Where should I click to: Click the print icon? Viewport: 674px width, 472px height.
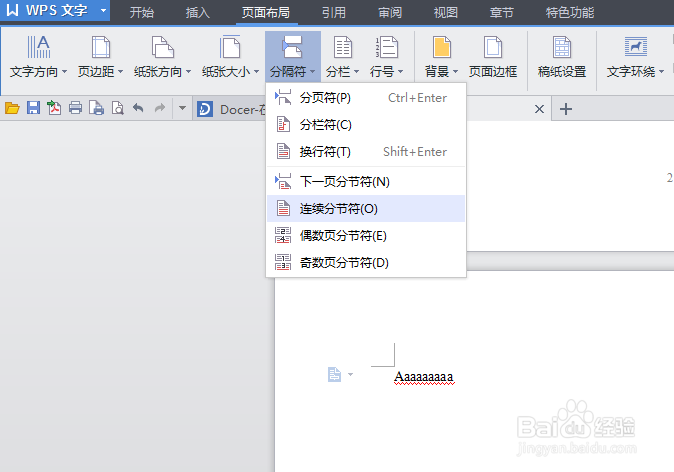[75, 108]
